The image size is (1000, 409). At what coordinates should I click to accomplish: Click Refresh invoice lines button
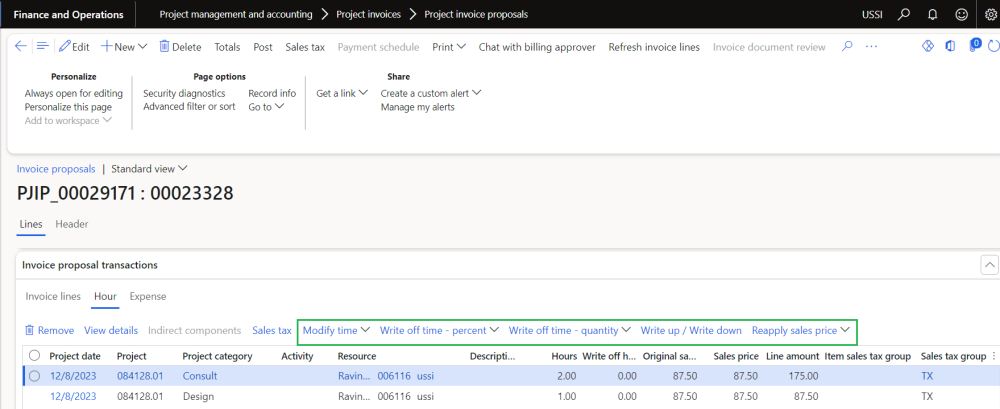click(654, 47)
